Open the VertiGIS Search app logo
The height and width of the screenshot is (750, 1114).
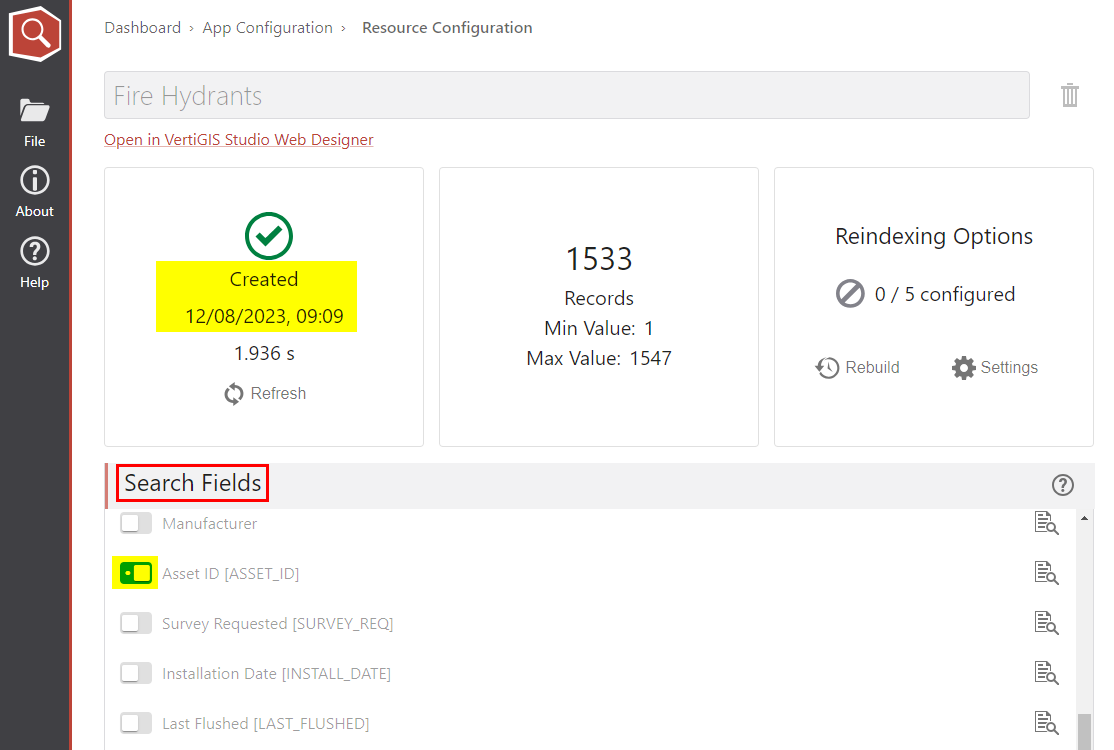tap(35, 33)
